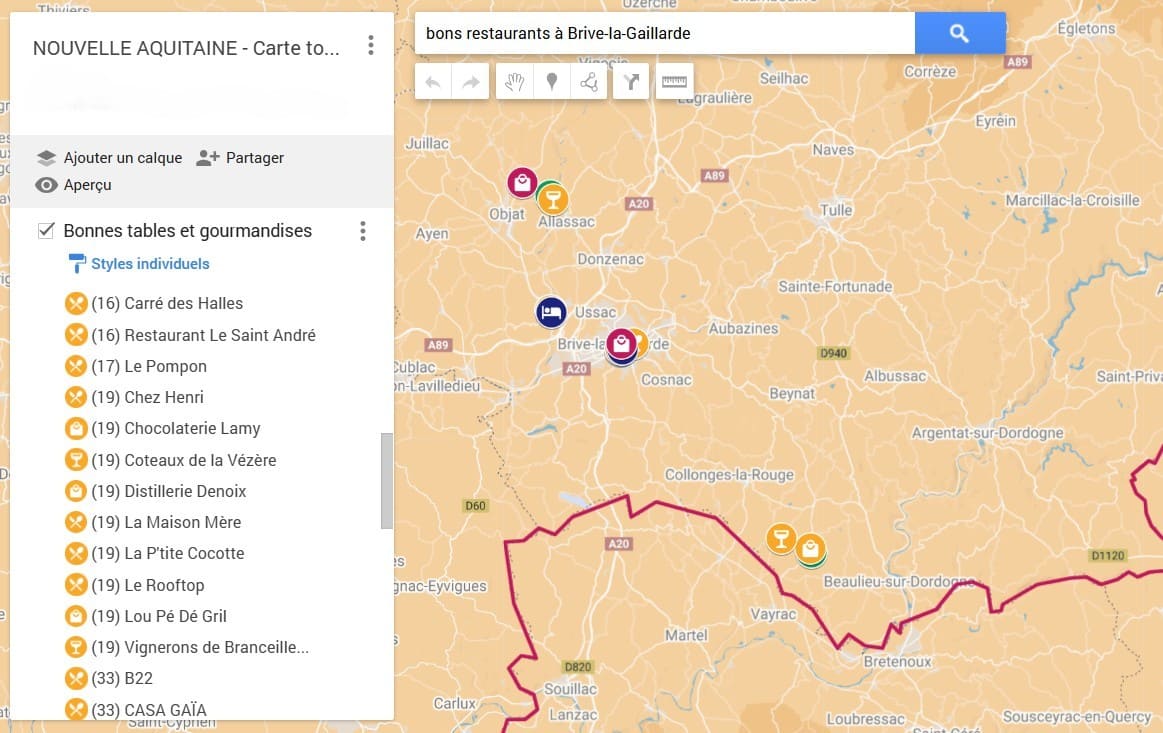Open the add directions tool
Screen dimensions: 1163x733
(x=631, y=81)
